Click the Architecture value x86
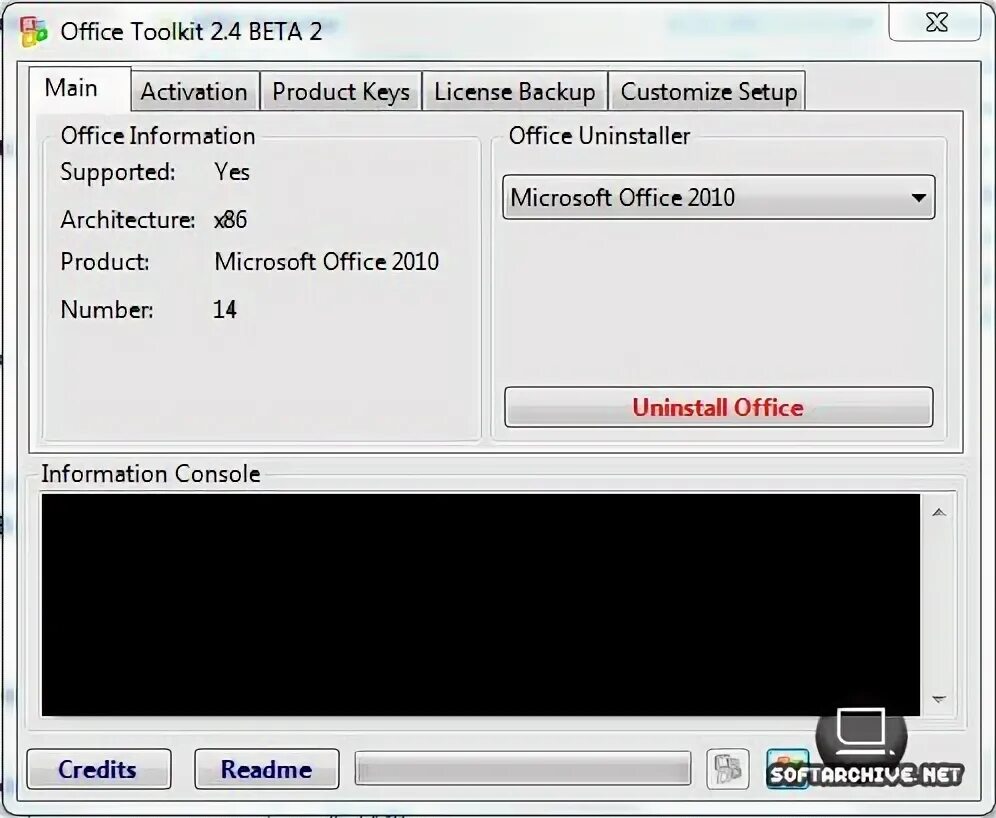This screenshot has height=818, width=996. coord(231,220)
